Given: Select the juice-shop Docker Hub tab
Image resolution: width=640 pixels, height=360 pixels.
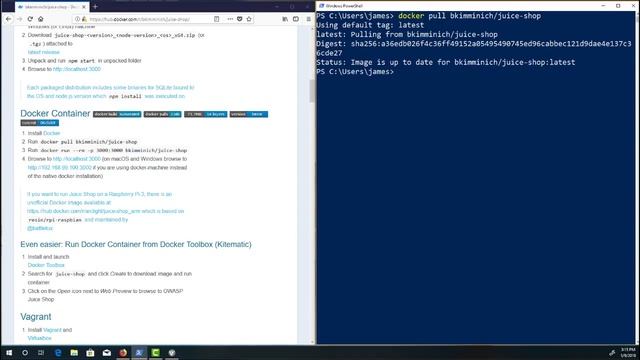Looking at the screenshot, I should click(x=52, y=7).
